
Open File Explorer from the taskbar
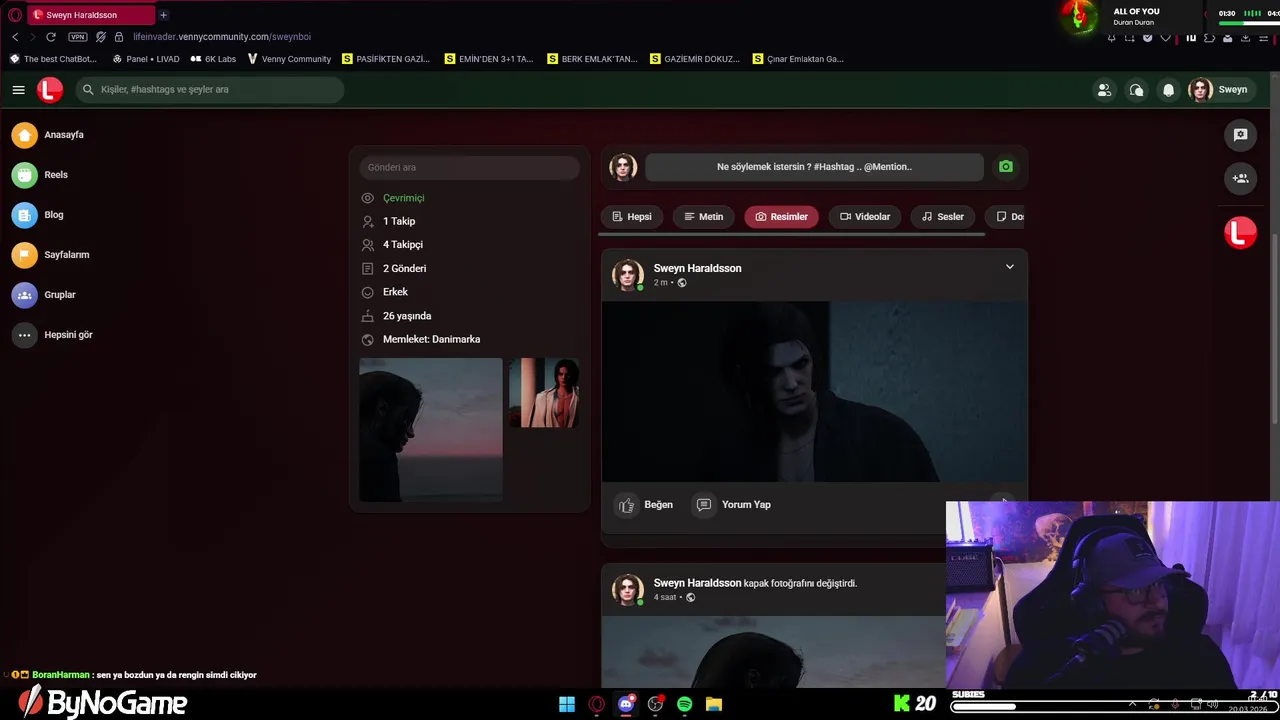coord(714,704)
